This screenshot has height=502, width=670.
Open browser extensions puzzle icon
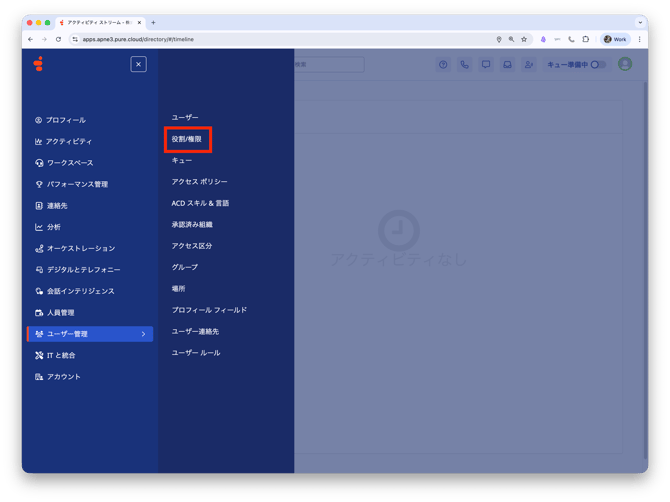coord(586,39)
